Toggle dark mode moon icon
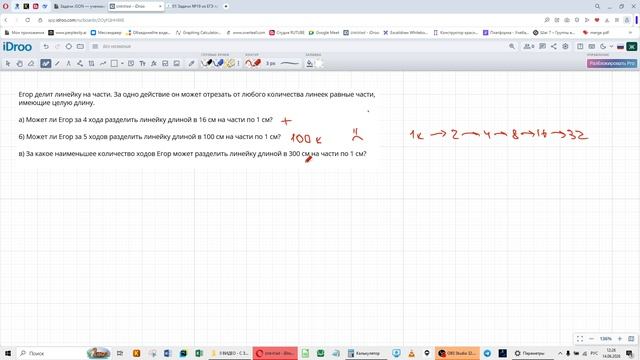This screenshot has width=640, height=360. [x=603, y=47]
